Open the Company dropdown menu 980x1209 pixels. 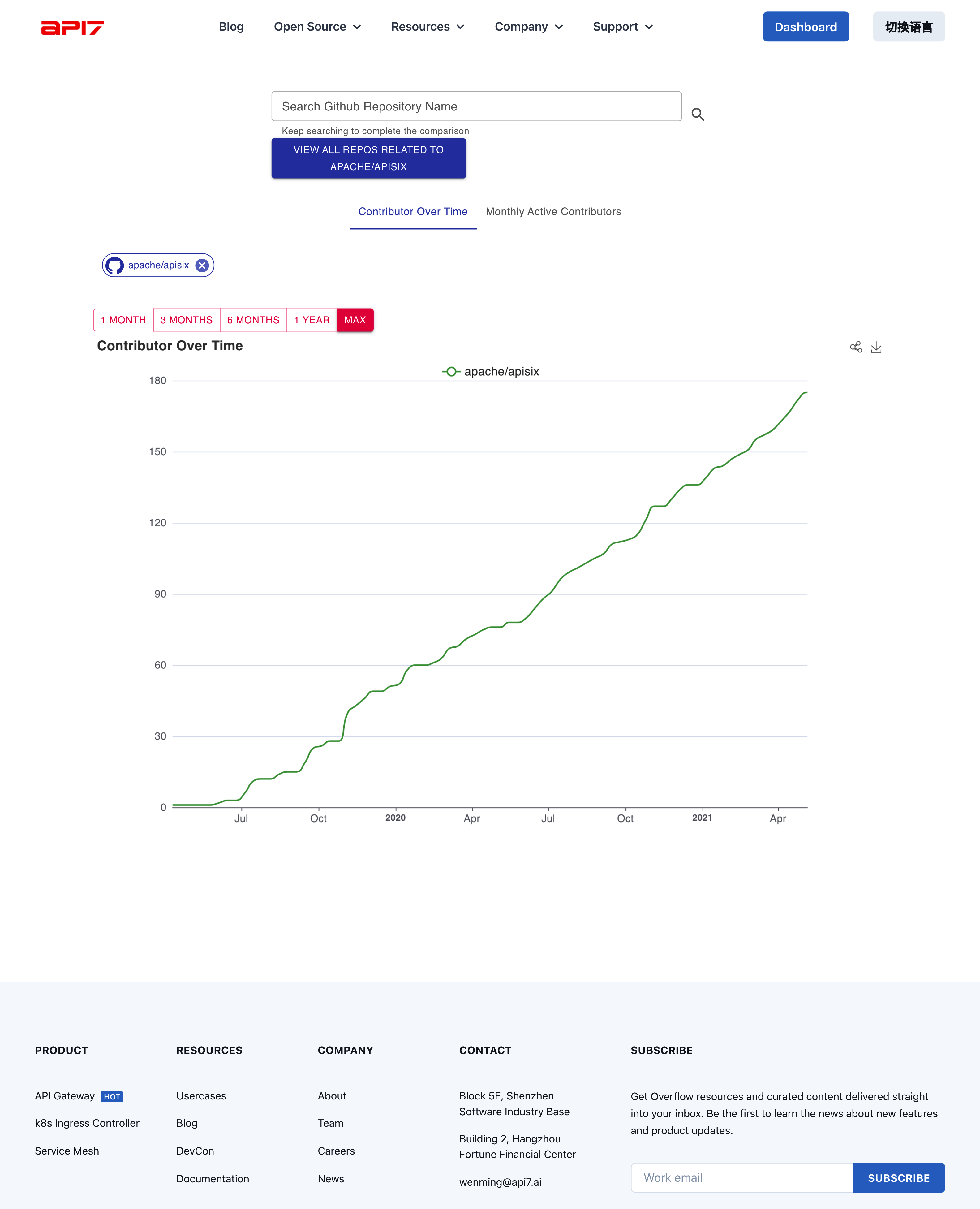pyautogui.click(x=528, y=27)
